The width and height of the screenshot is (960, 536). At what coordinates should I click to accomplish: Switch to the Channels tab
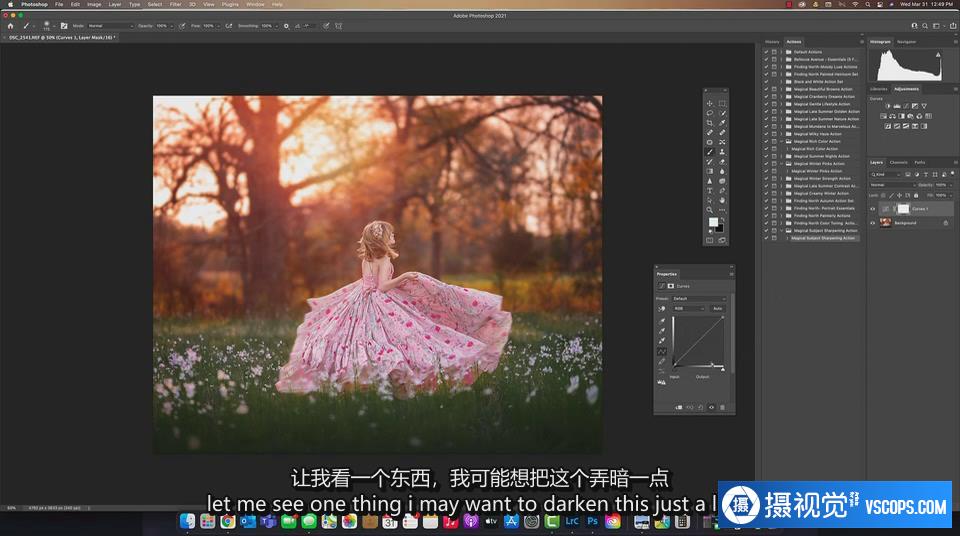(899, 162)
